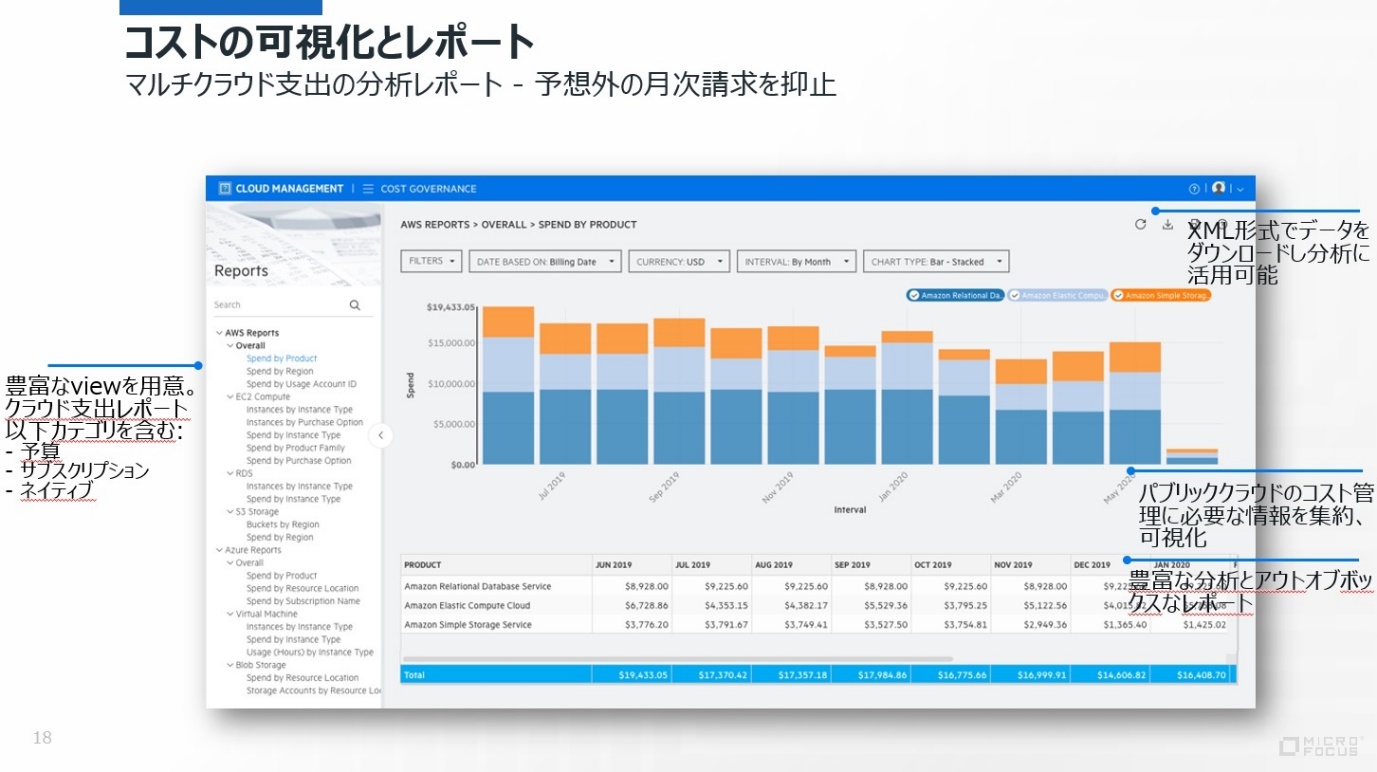Click the help question mark icon

coord(1193,189)
